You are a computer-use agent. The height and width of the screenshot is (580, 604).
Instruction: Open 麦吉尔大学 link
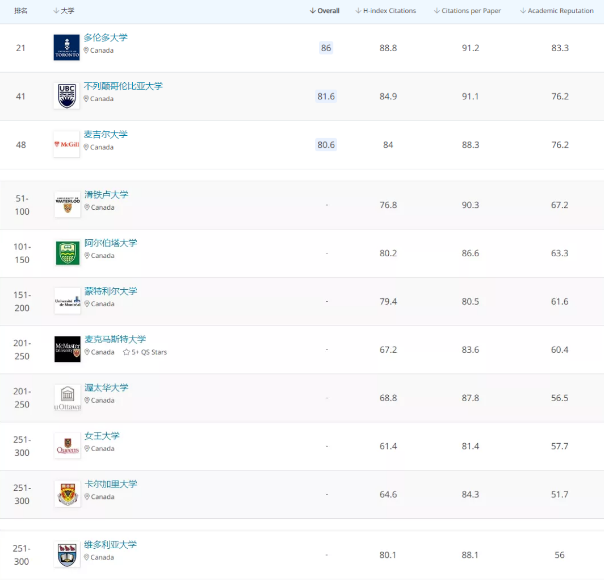[x=106, y=134]
